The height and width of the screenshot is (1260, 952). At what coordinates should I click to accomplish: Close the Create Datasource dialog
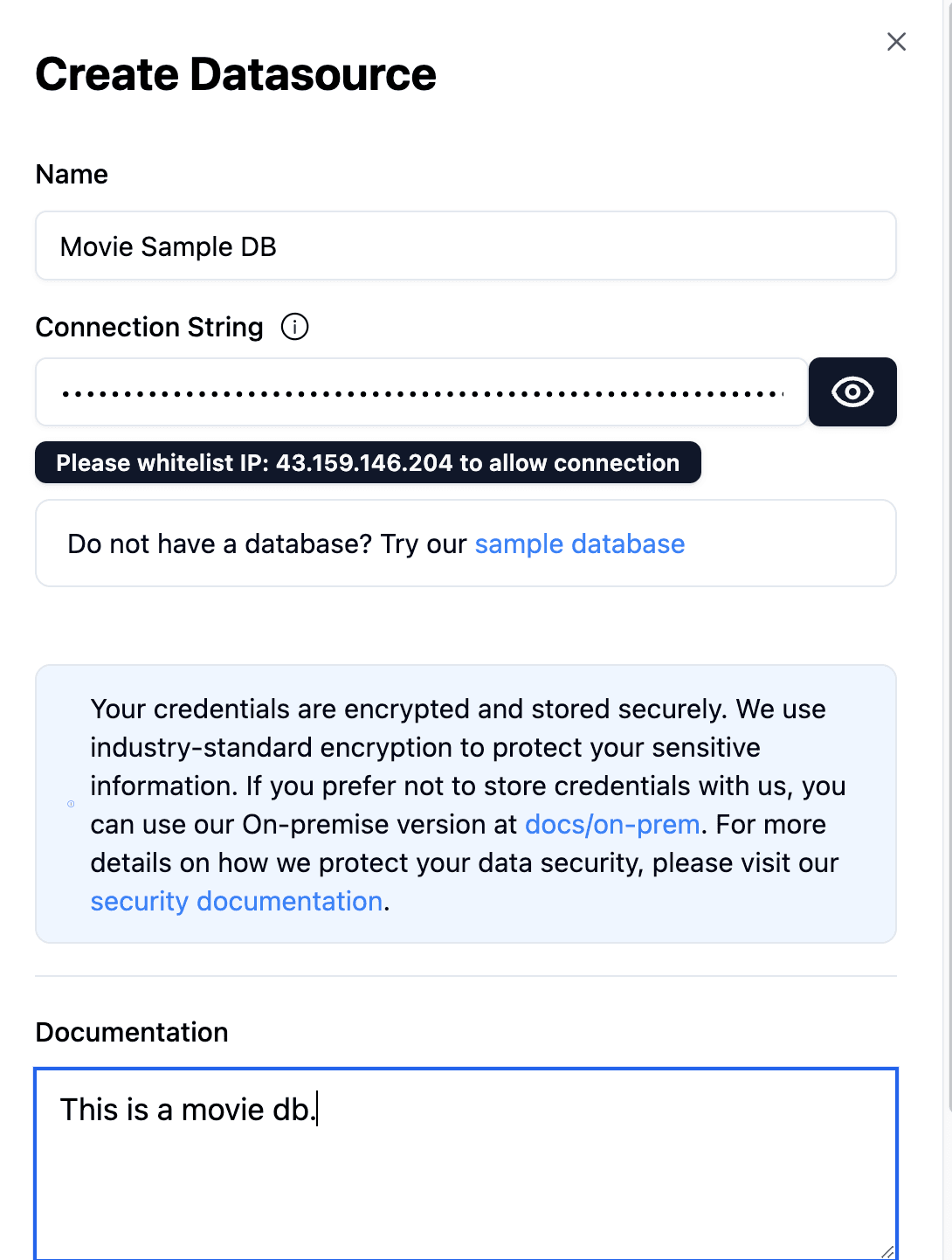[x=896, y=42]
